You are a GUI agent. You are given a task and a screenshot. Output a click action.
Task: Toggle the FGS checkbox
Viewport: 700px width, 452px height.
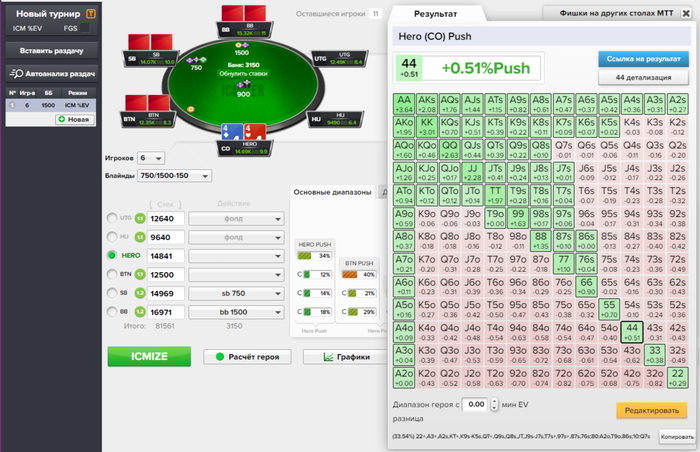84,28
